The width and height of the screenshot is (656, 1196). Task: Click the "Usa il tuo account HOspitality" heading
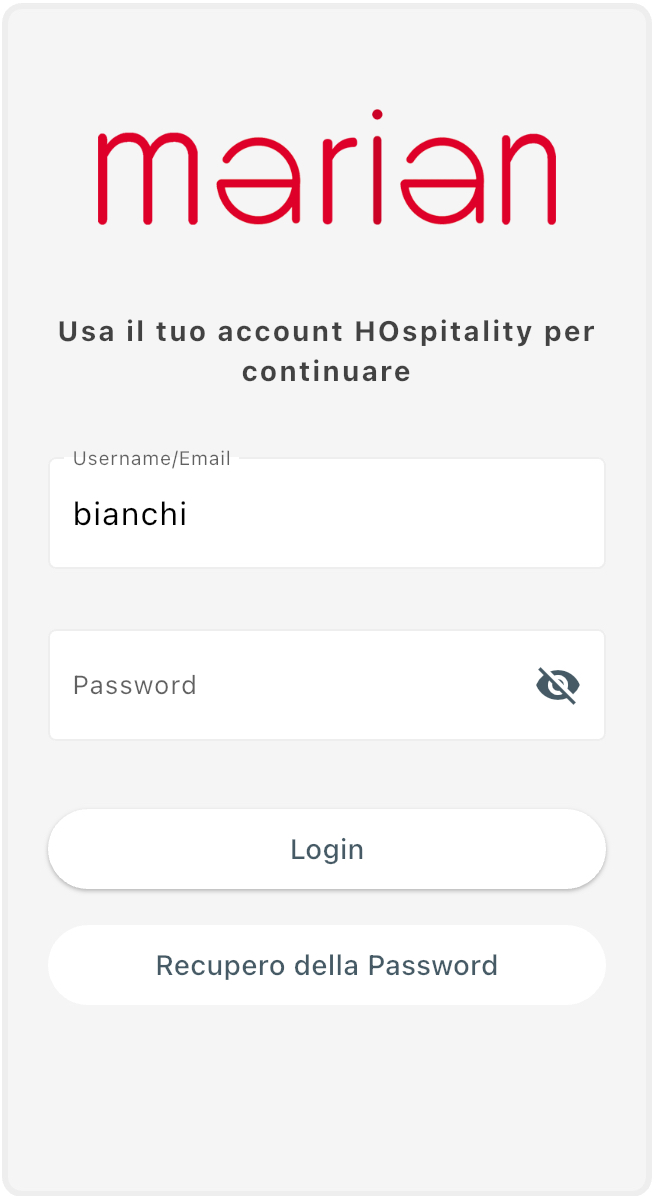[x=327, y=332]
